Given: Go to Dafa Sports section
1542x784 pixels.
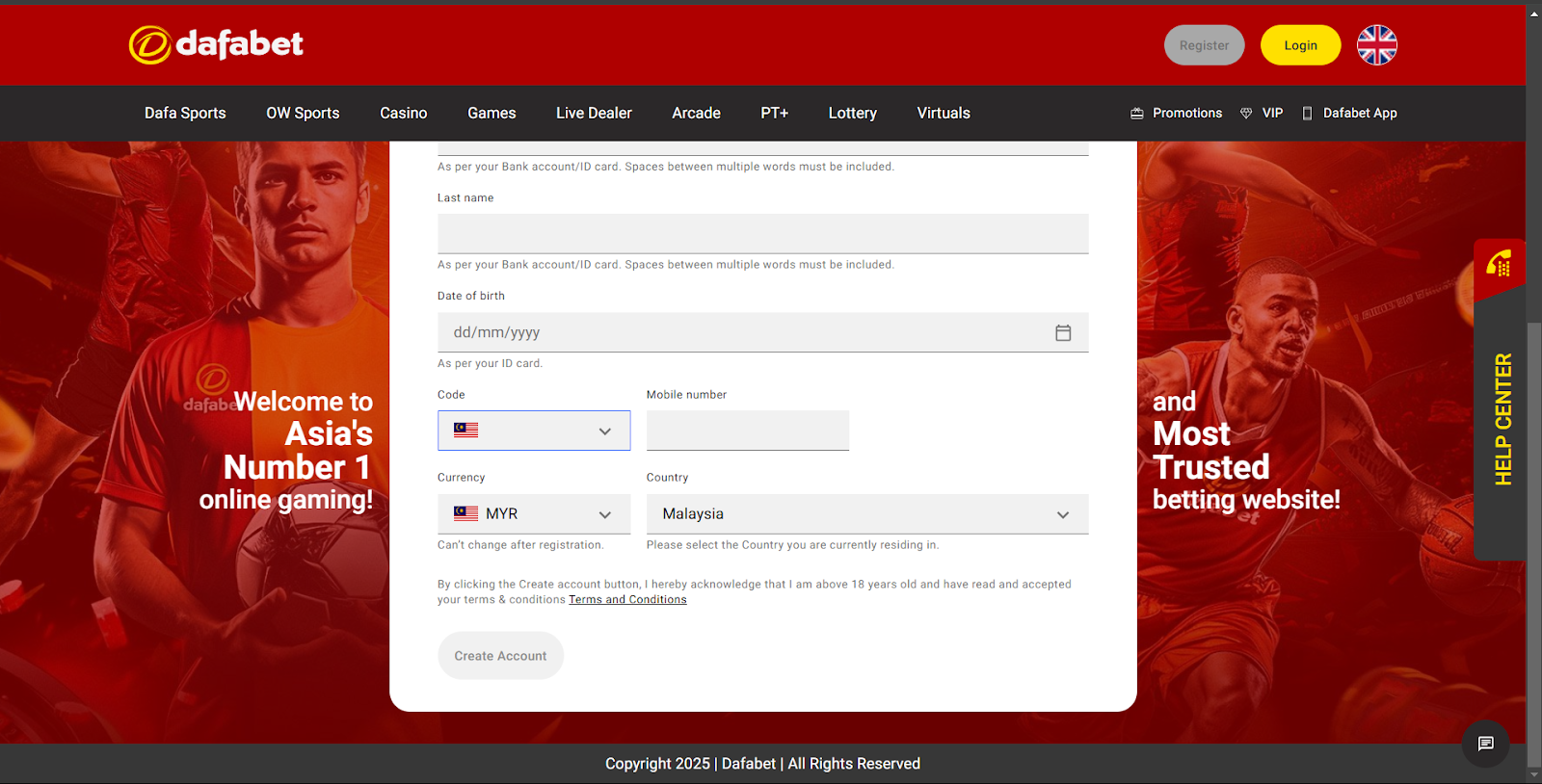Looking at the screenshot, I should point(185,113).
